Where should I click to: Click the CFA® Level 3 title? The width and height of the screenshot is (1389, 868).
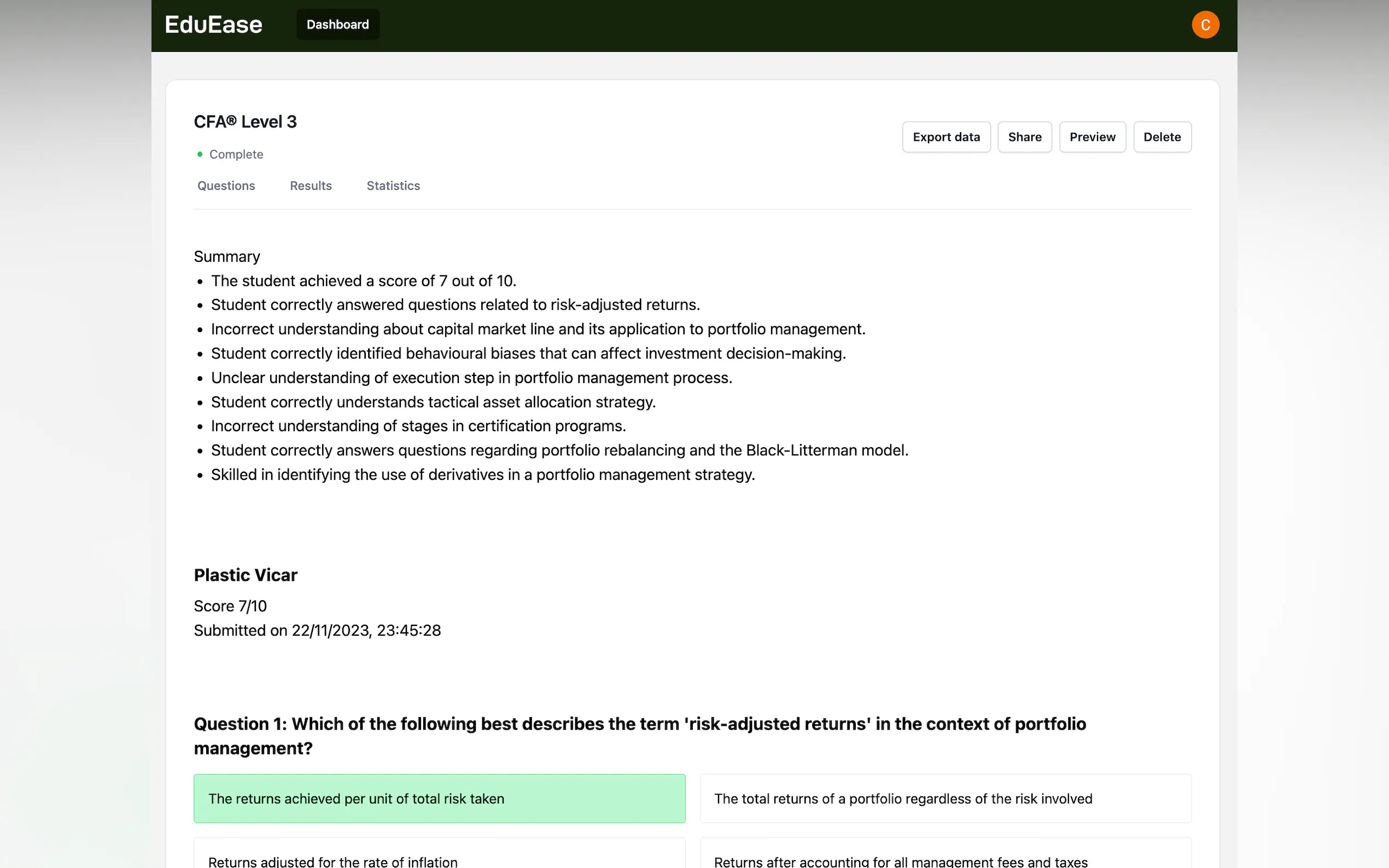coord(245,122)
